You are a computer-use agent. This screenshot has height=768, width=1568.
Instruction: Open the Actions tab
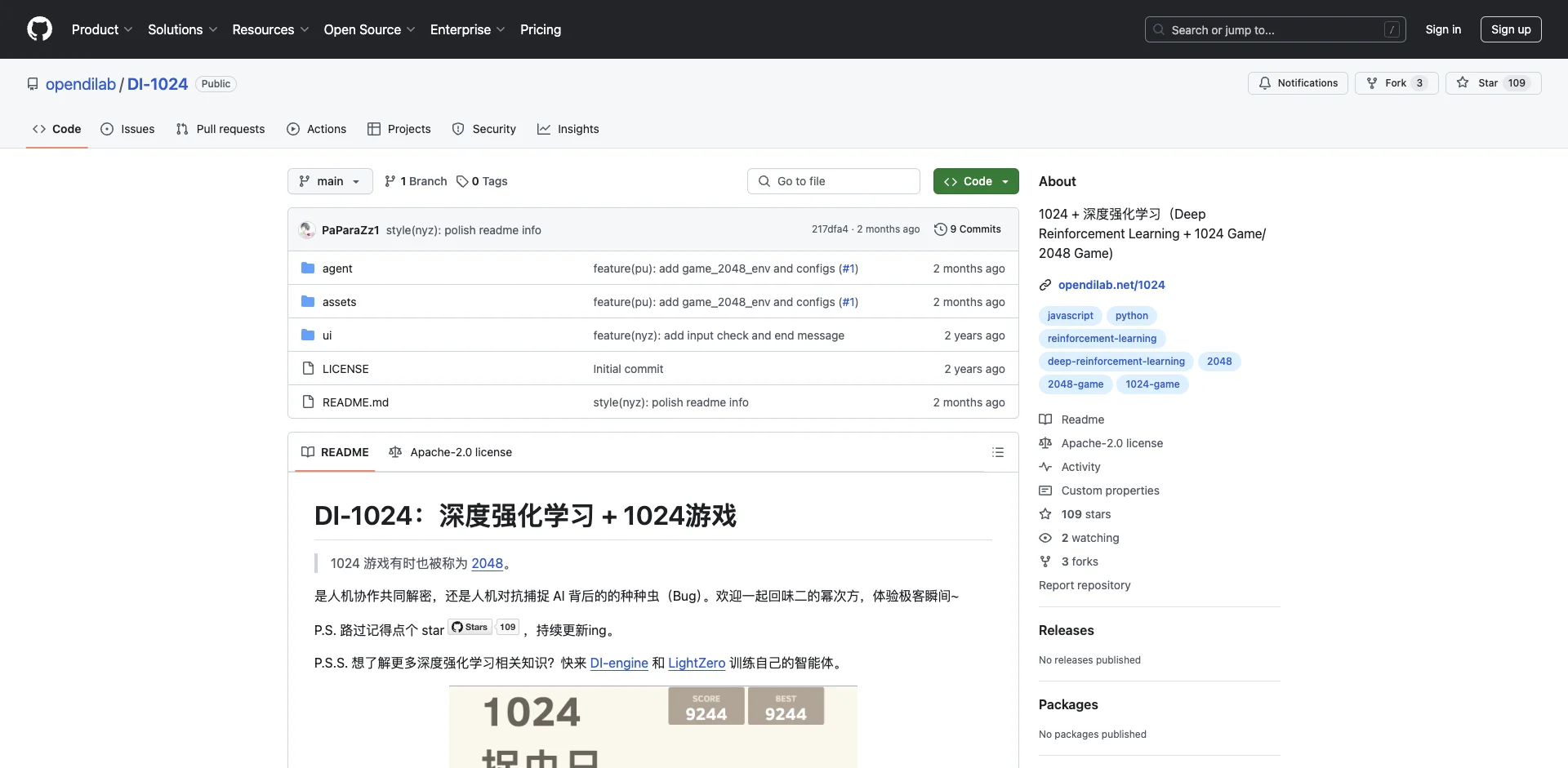(x=317, y=129)
